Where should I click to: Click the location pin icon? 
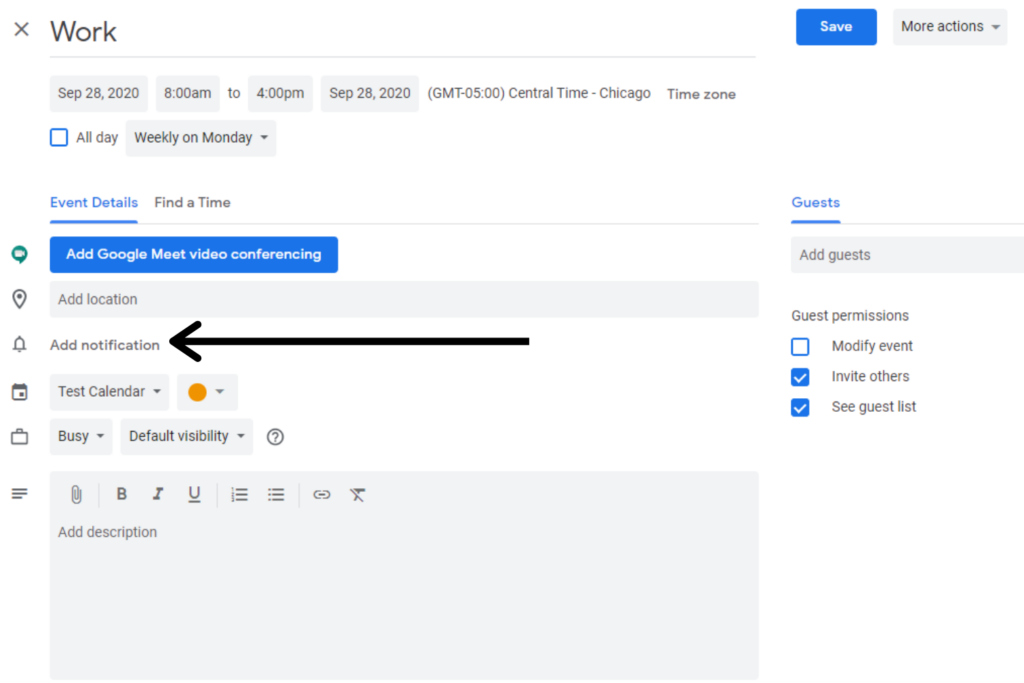tap(20, 299)
